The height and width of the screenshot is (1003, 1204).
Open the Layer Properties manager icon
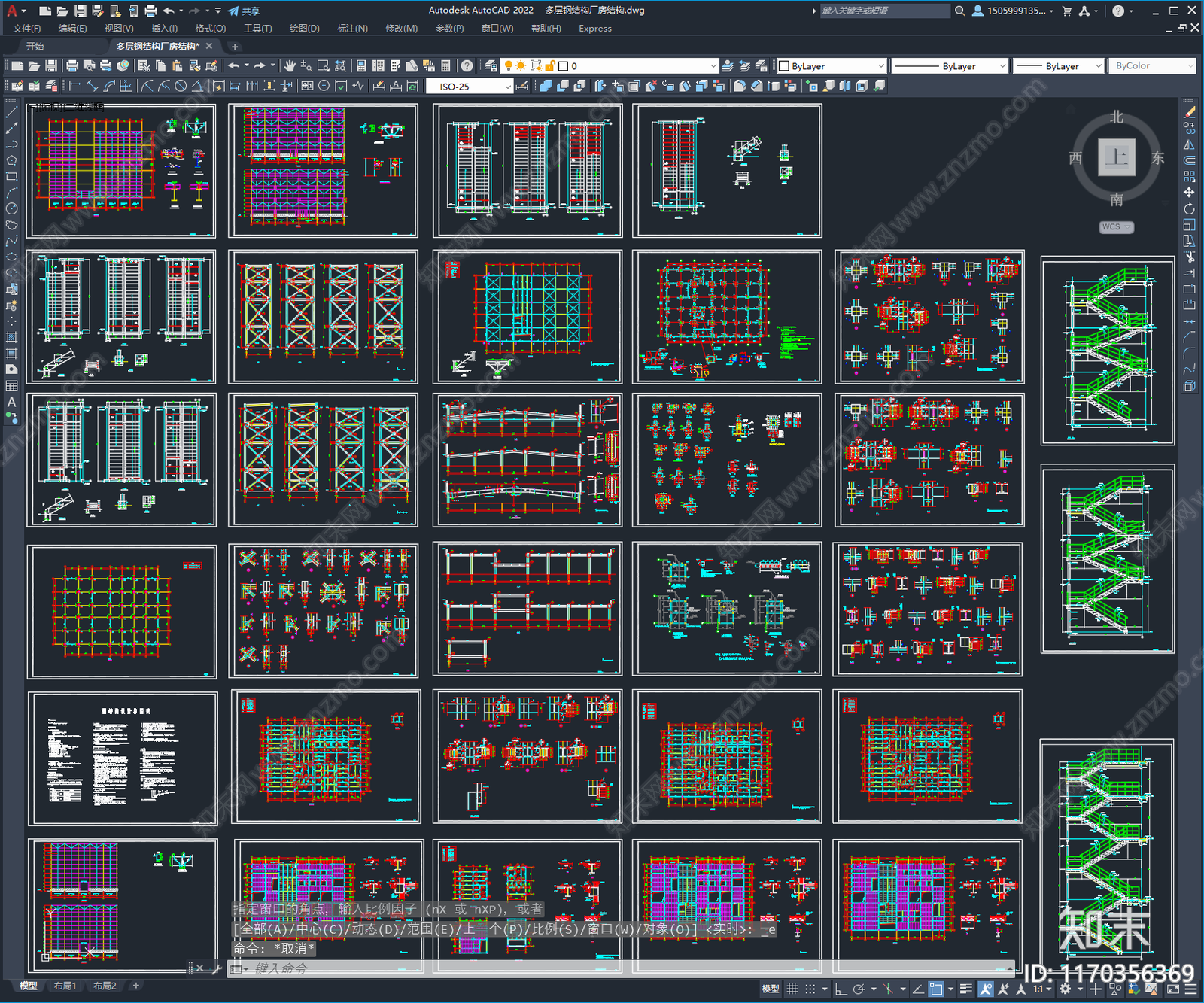tap(491, 66)
